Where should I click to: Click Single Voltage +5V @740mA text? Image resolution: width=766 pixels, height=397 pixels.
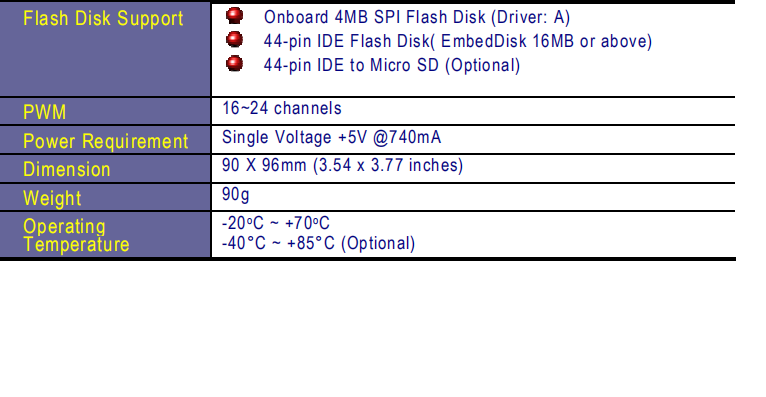(332, 137)
